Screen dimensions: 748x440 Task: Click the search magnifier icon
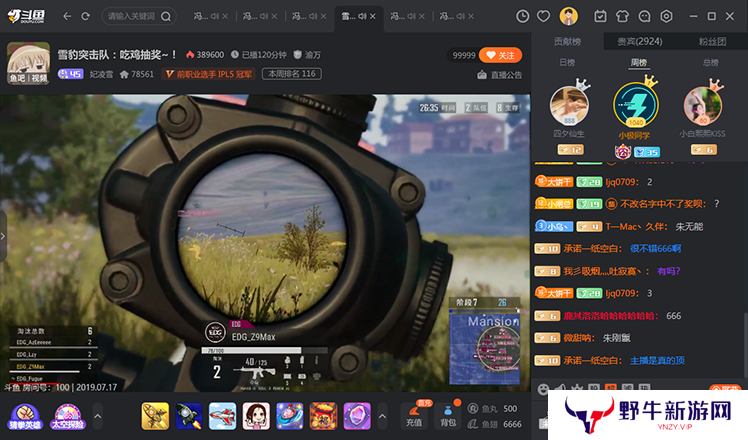166,16
